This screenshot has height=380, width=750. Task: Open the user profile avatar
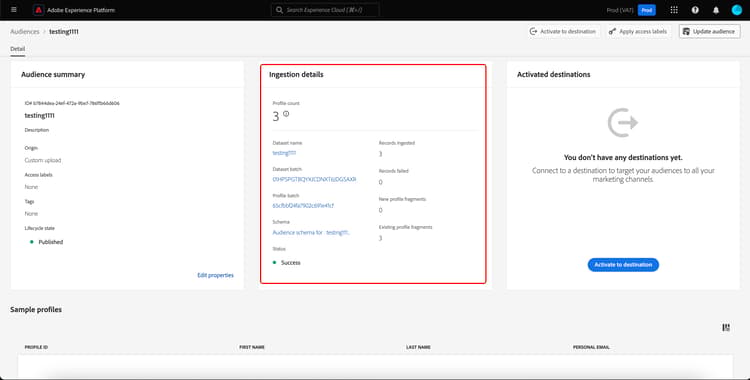(x=737, y=10)
